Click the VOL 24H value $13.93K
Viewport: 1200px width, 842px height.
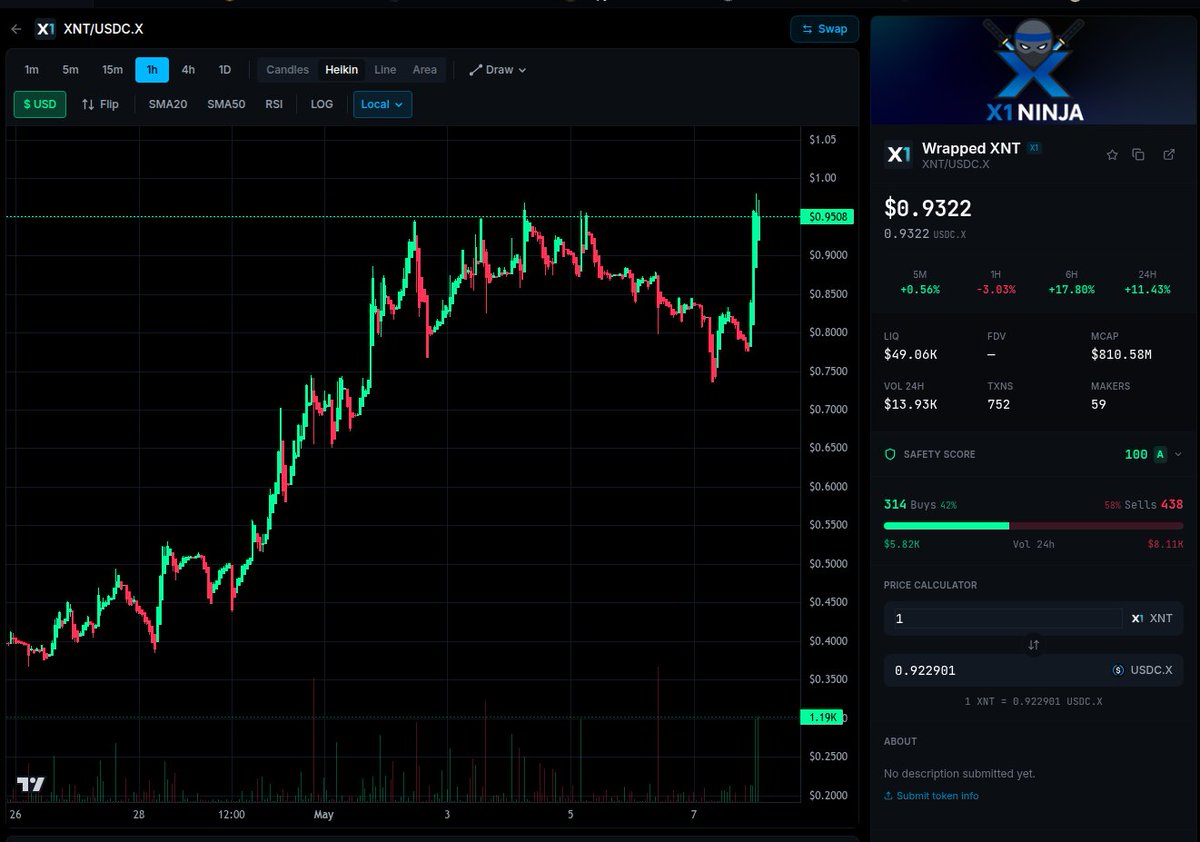[x=910, y=405]
